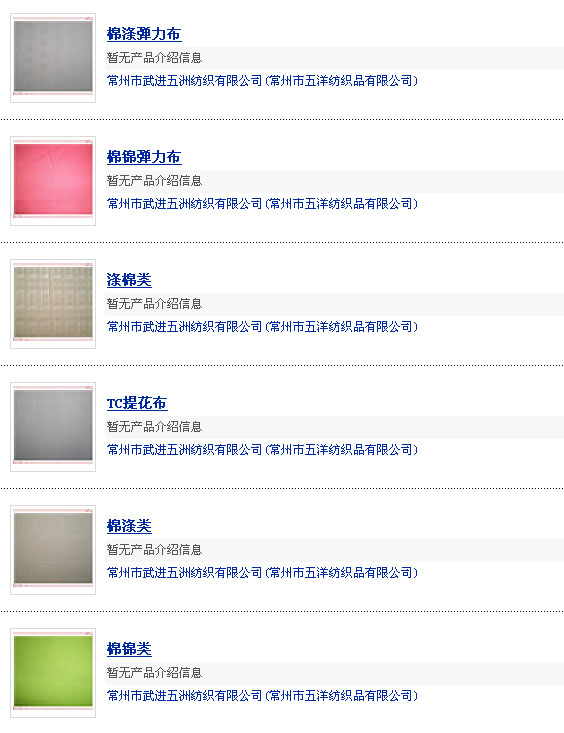Open the 涤棉类 product title link
The image size is (564, 733).
coord(129,280)
